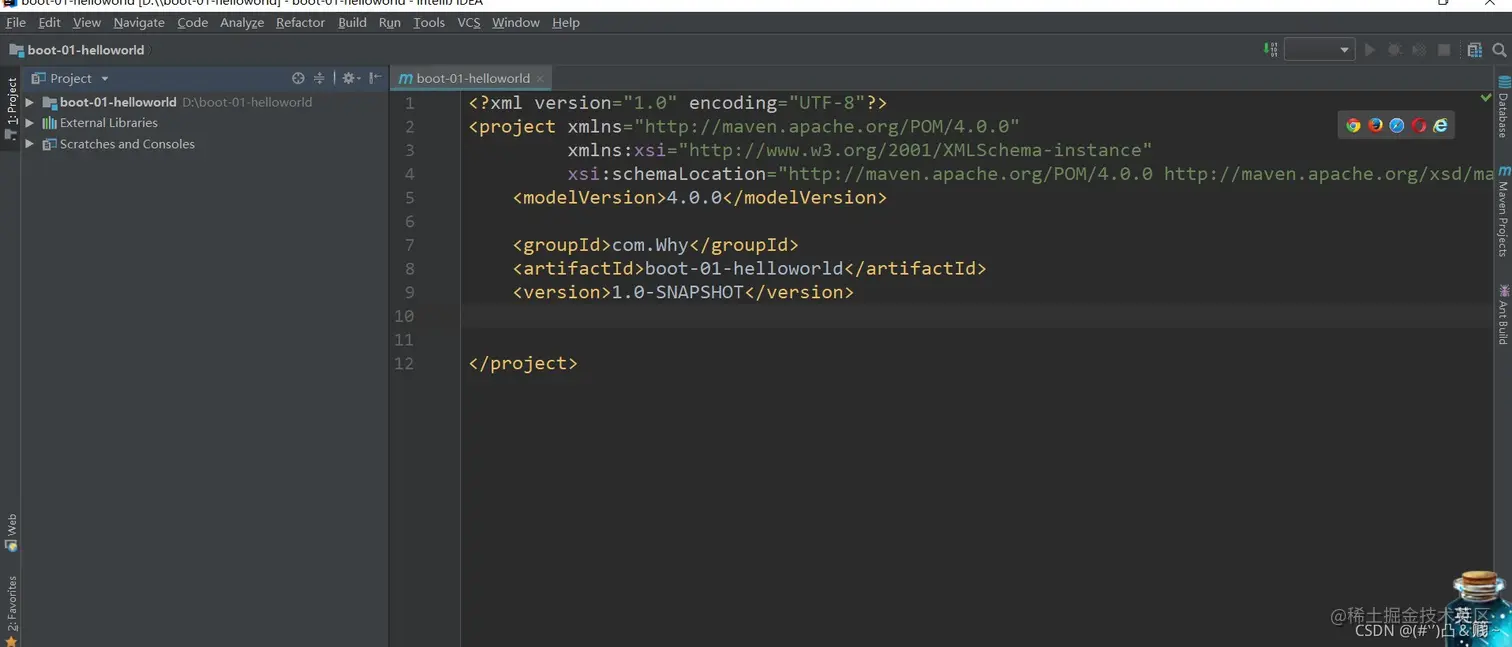Open the Edit menu

pos(50,22)
